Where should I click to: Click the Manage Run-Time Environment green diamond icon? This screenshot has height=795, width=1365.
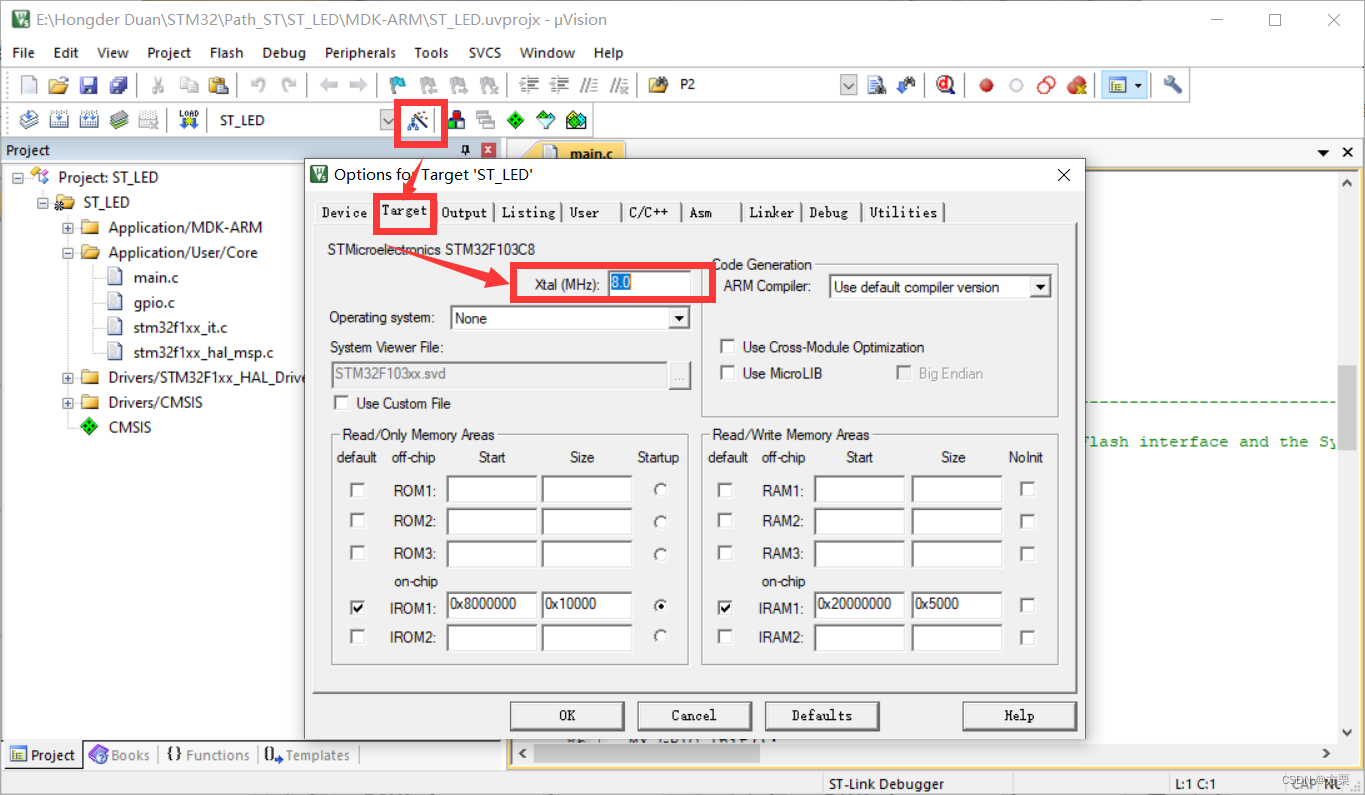[x=516, y=120]
